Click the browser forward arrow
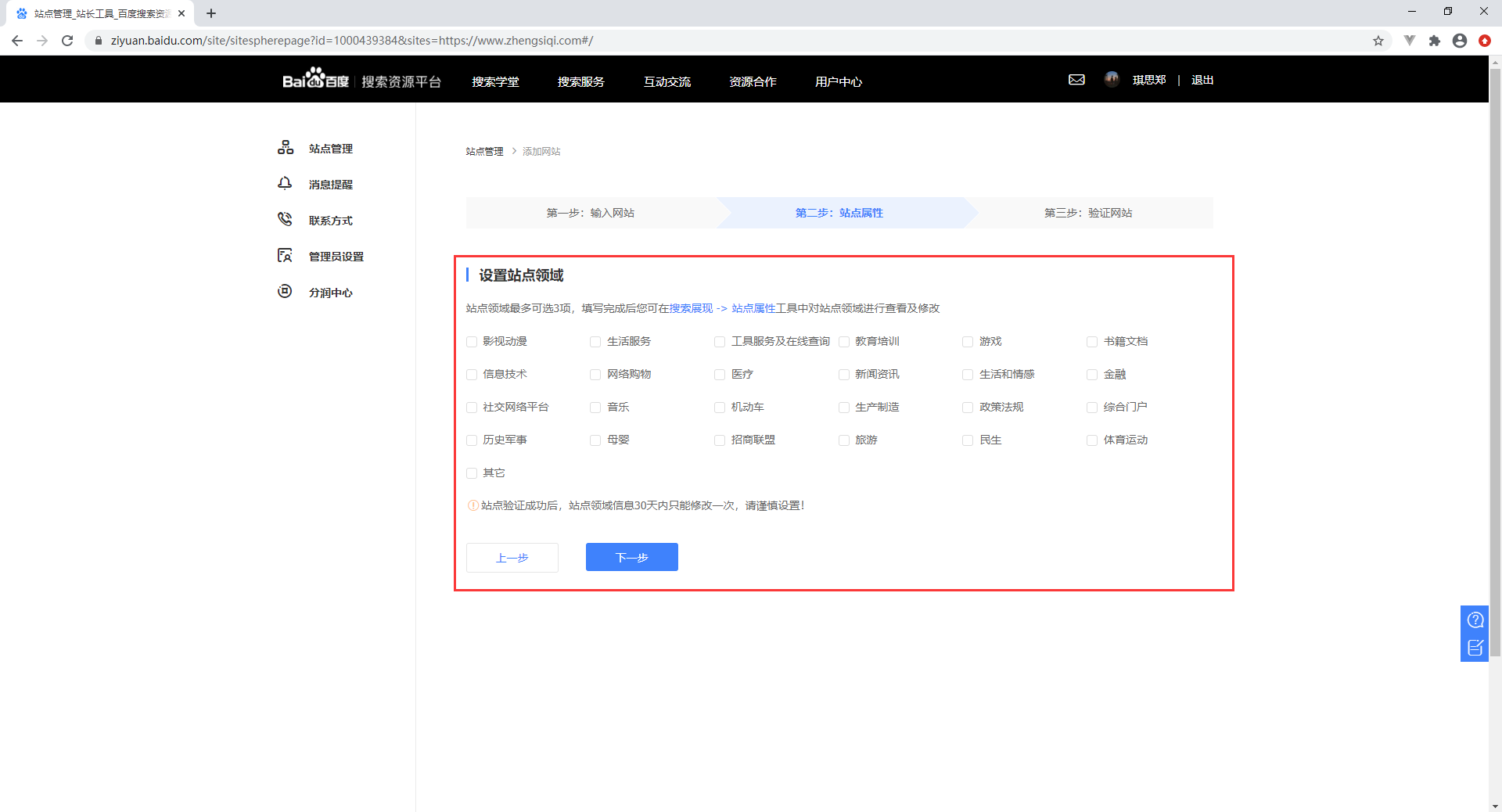This screenshot has width=1502, height=812. pyautogui.click(x=42, y=41)
